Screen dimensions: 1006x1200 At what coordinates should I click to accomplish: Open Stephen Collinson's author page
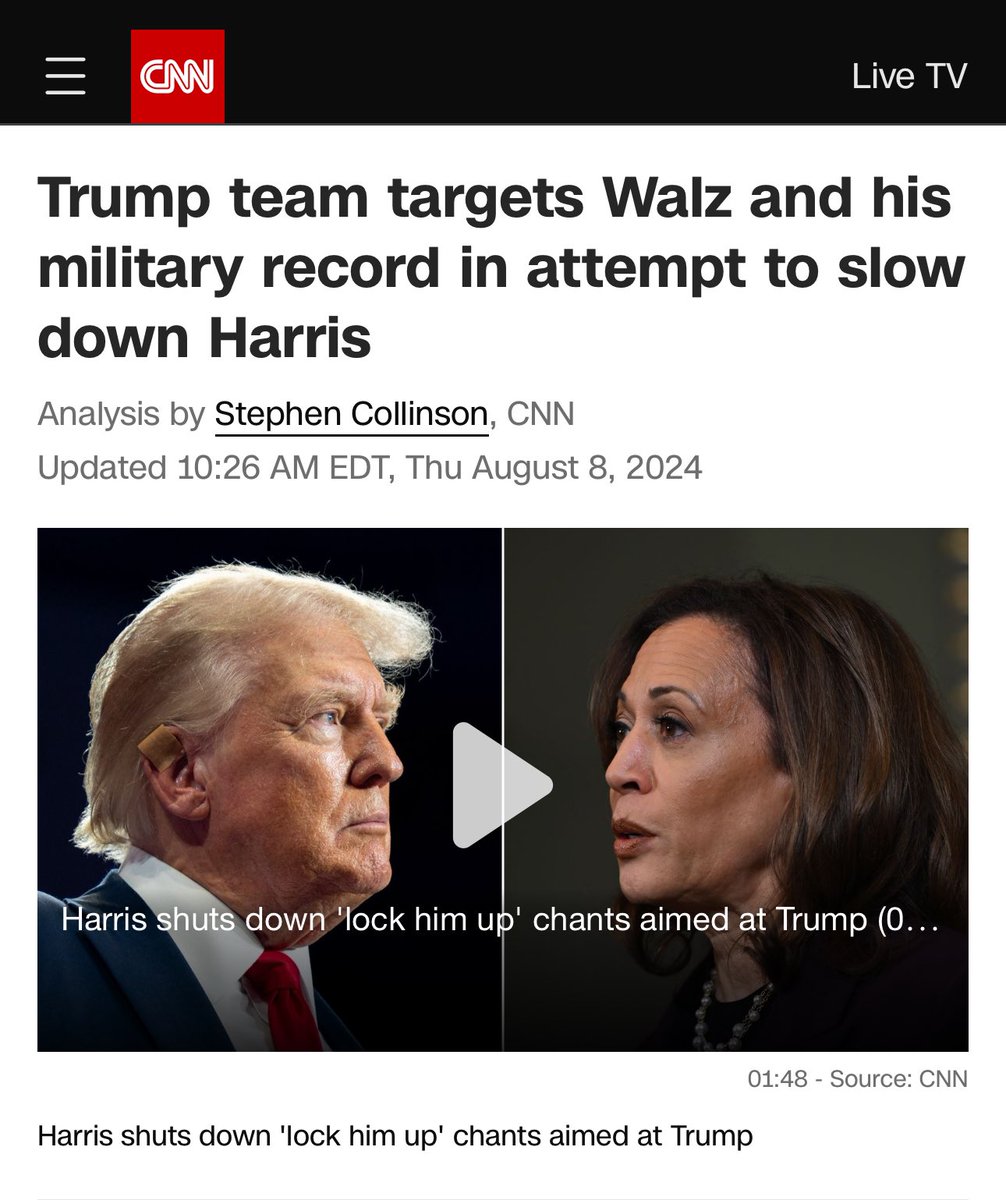[351, 414]
